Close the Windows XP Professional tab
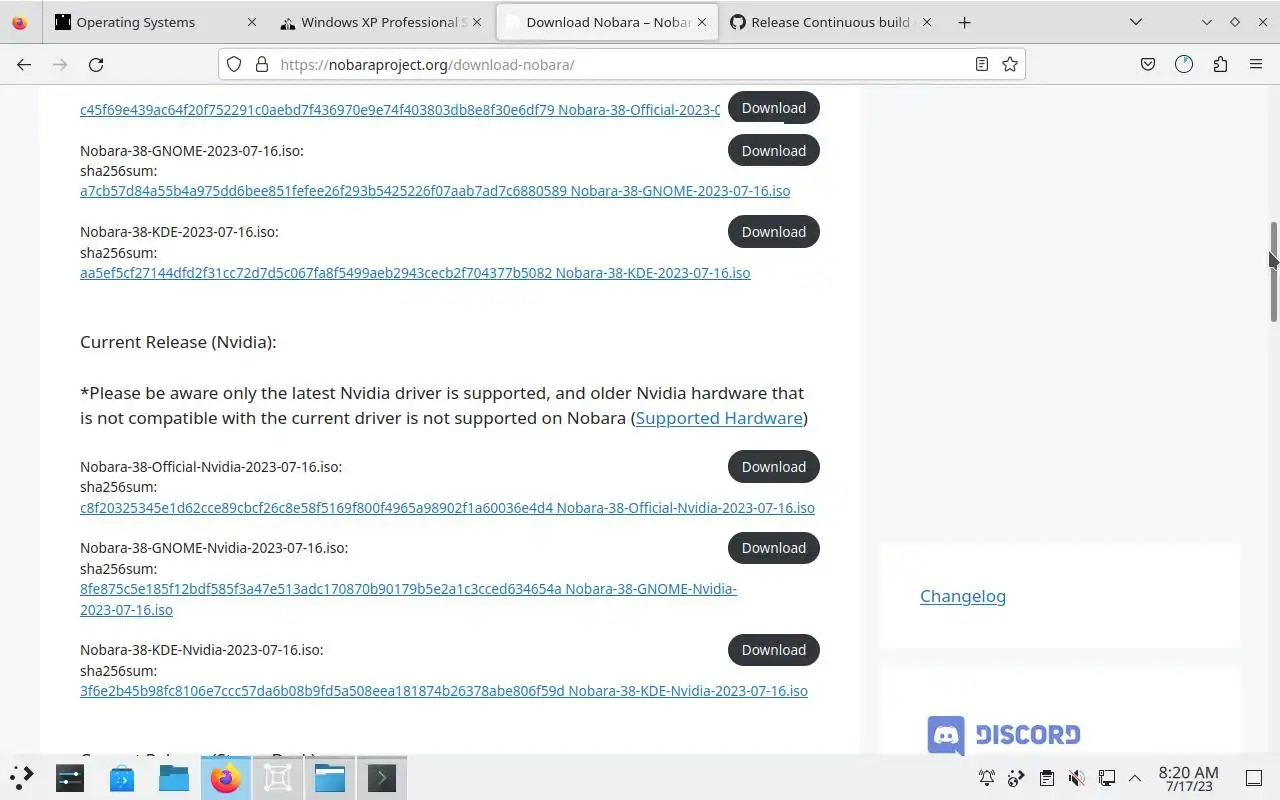This screenshot has height=800, width=1280. [477, 22]
